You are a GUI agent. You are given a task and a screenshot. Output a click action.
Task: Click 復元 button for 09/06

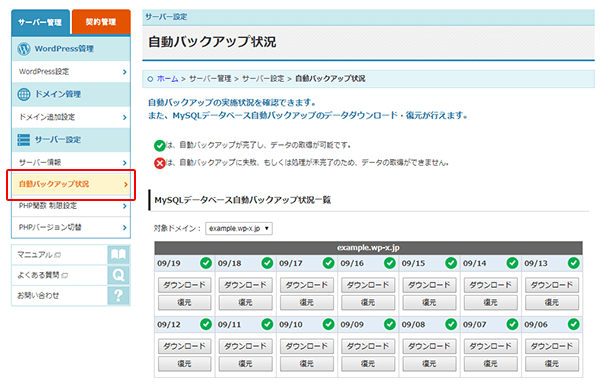tap(552, 364)
